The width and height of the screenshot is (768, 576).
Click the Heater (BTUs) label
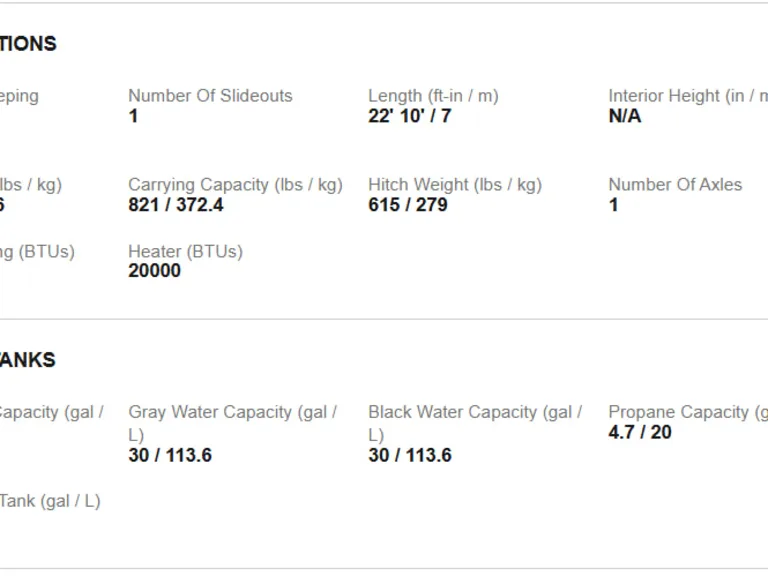(186, 252)
